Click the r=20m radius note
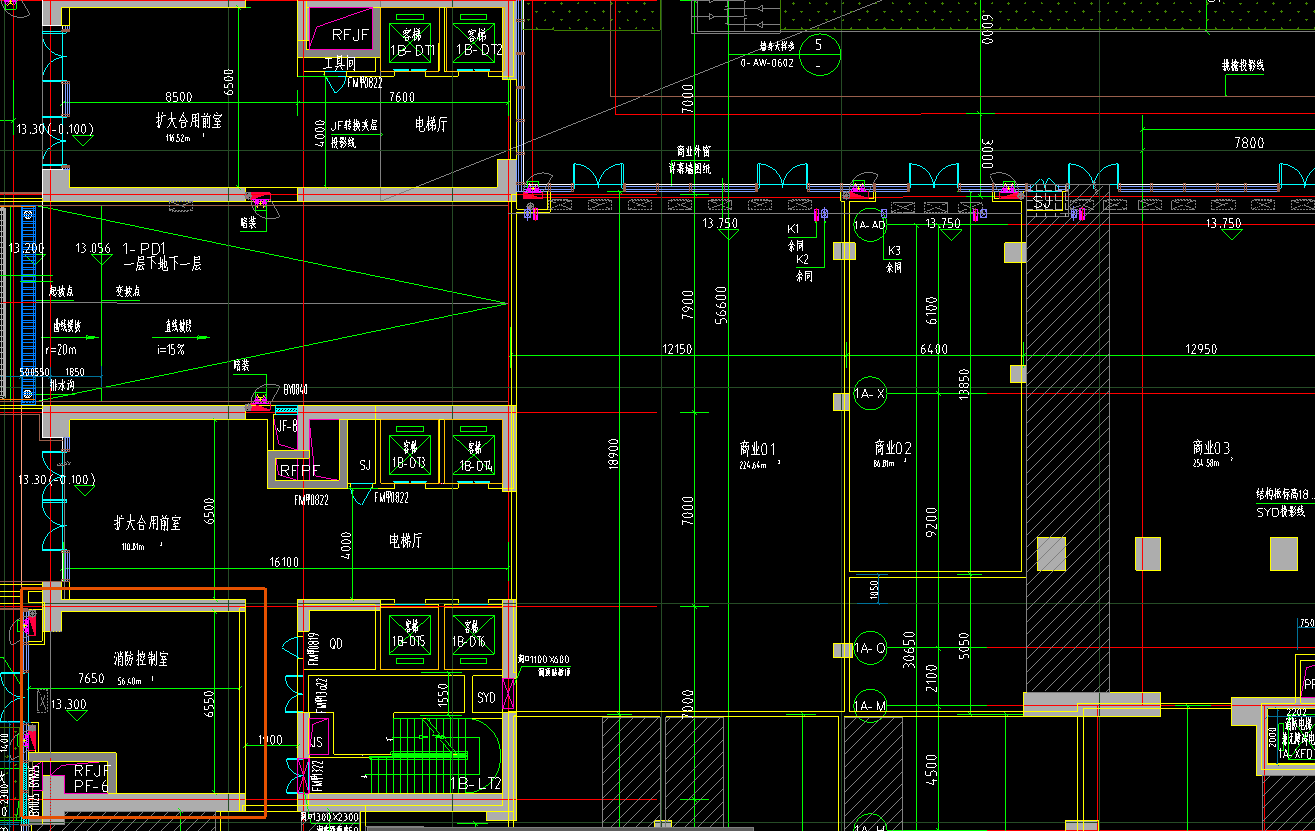Image resolution: width=1315 pixels, height=831 pixels. [62, 350]
